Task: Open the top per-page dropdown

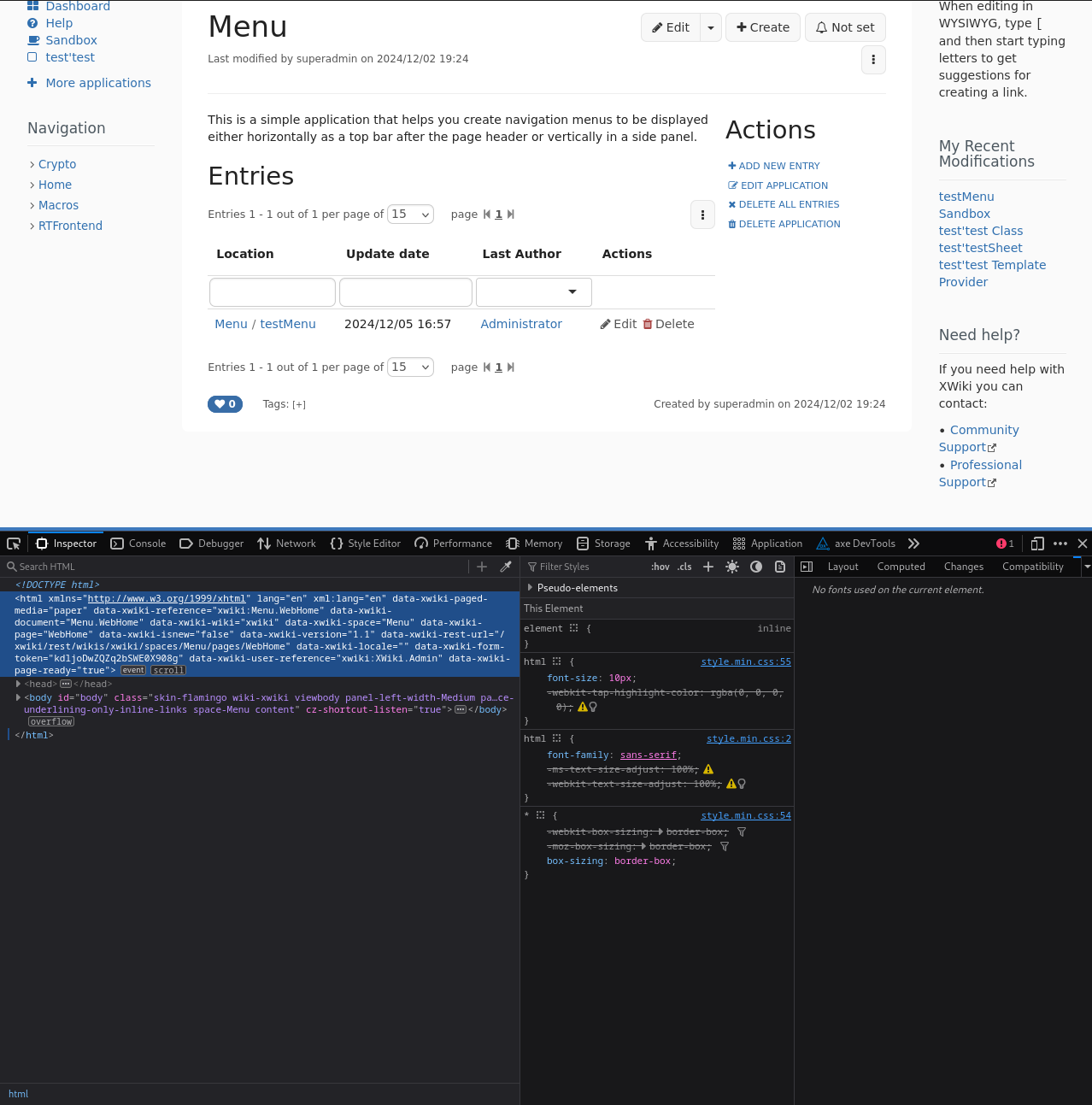Action: pyautogui.click(x=411, y=214)
